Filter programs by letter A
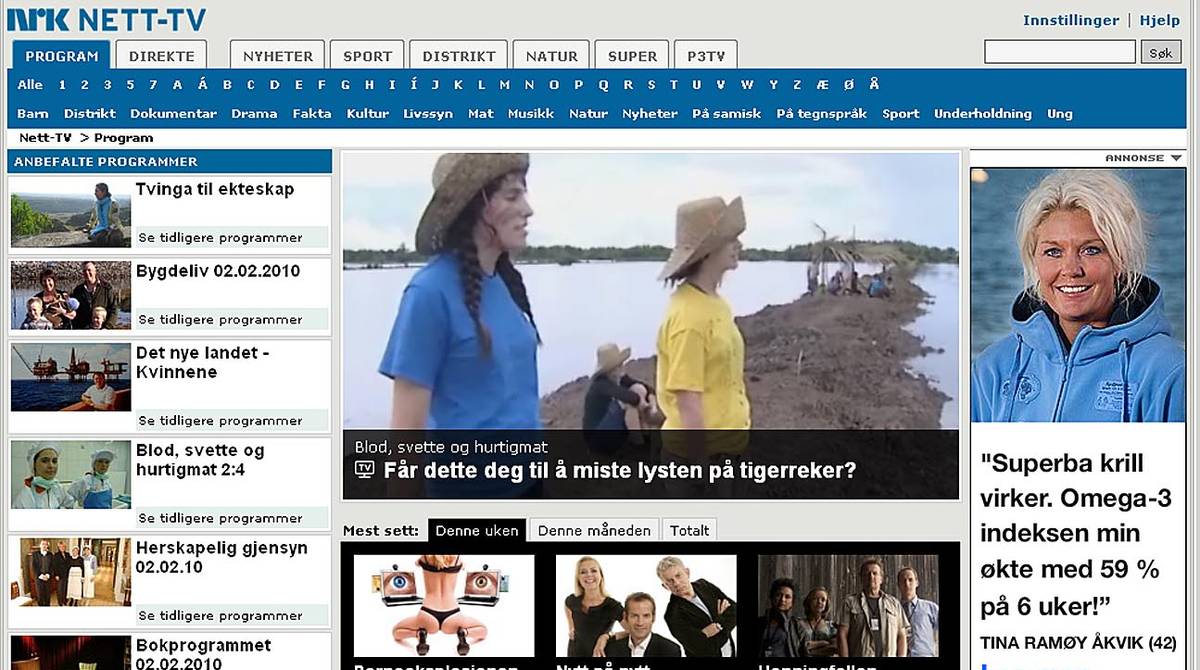1200x670 pixels. coord(177,85)
